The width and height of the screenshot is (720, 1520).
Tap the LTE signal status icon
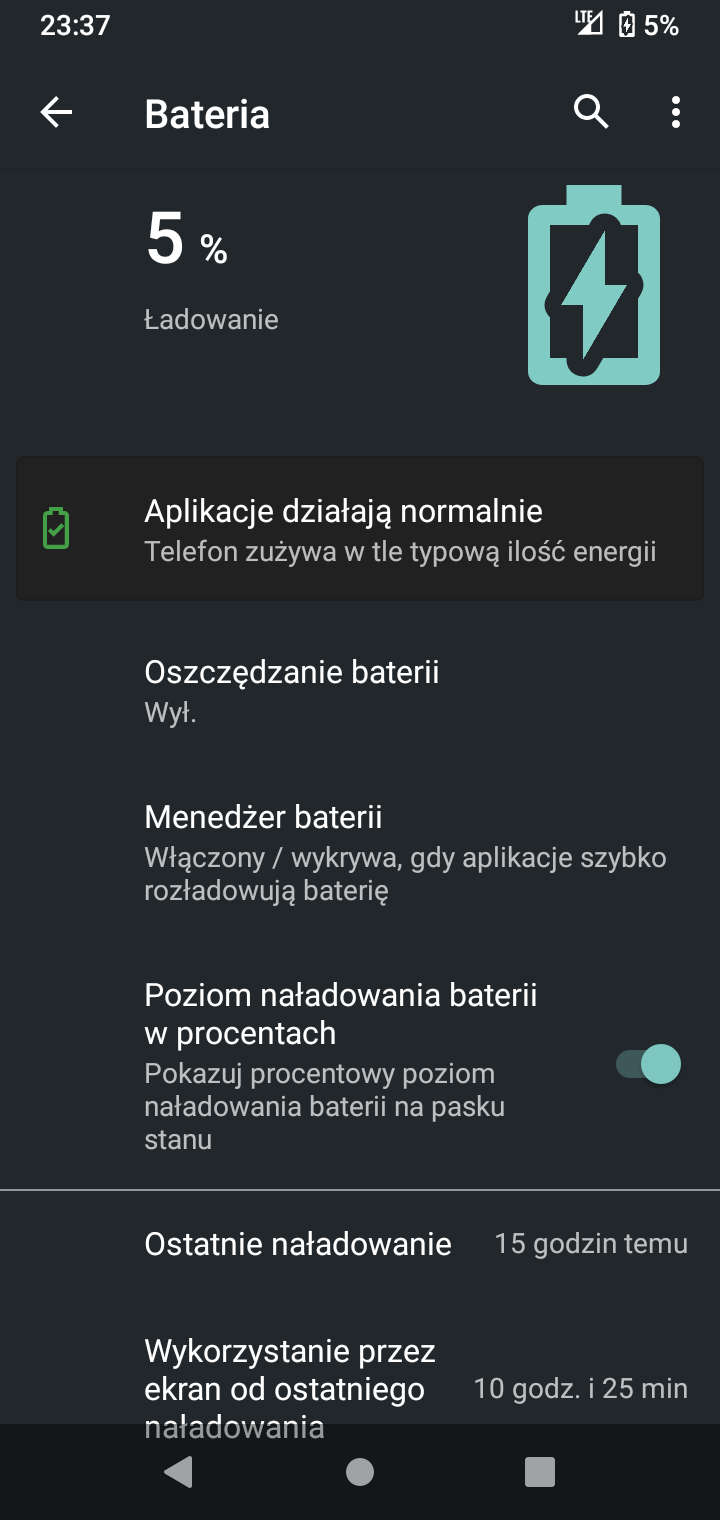(x=588, y=24)
